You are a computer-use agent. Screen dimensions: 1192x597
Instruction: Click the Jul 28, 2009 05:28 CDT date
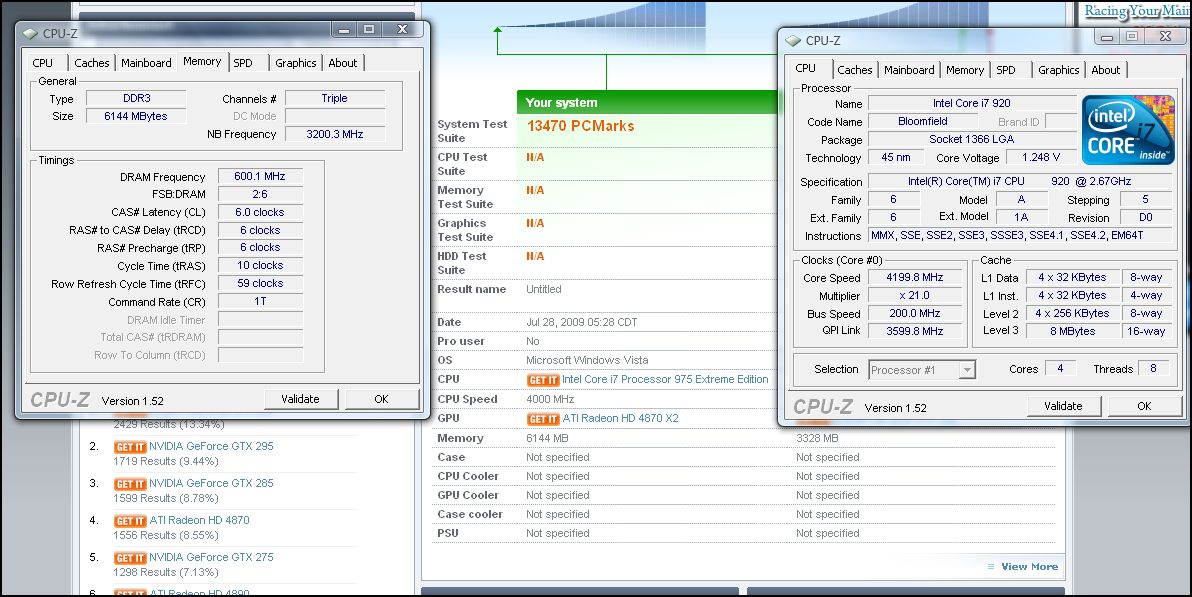[x=582, y=322]
